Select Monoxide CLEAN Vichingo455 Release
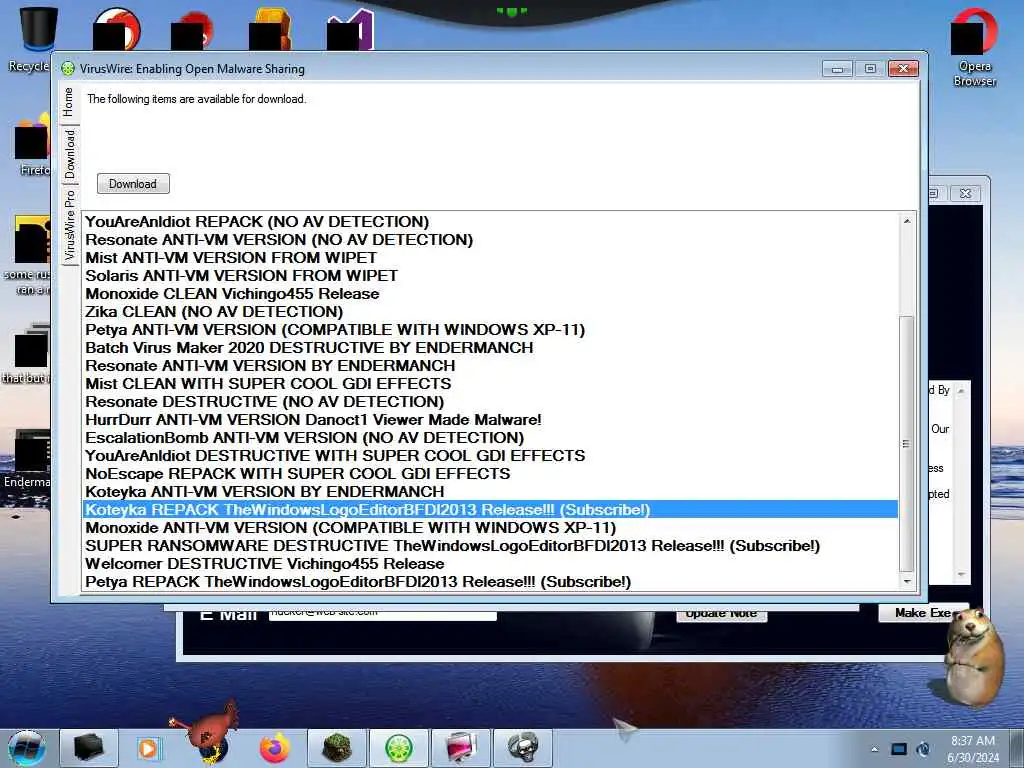The image size is (1024, 768). [490, 294]
